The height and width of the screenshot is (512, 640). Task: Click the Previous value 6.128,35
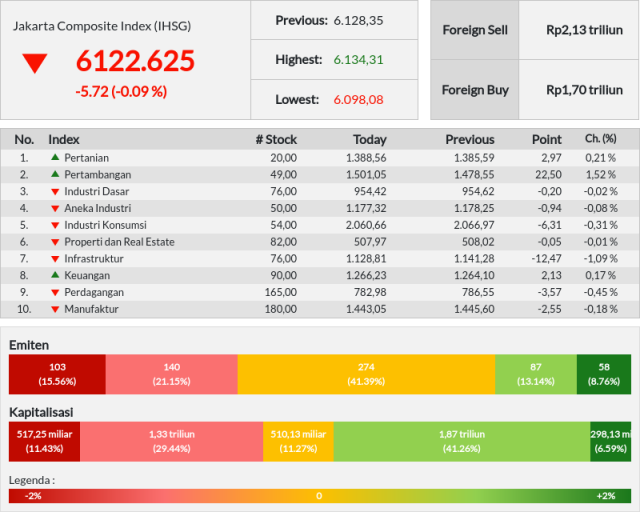click(358, 20)
